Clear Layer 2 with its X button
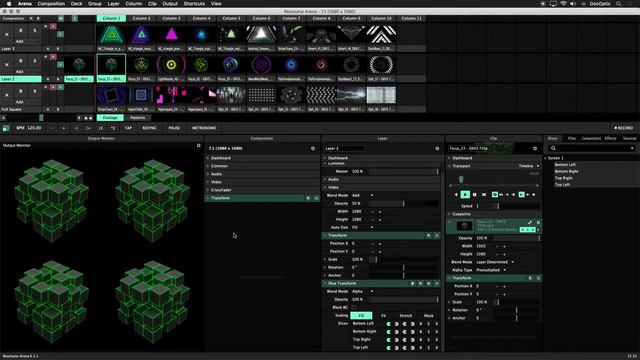This screenshot has height=360, width=640. 7,65
